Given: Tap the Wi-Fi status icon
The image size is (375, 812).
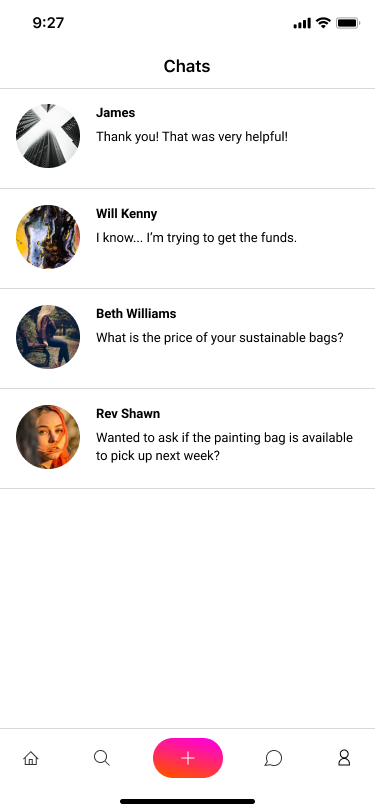Looking at the screenshot, I should pos(324,23).
